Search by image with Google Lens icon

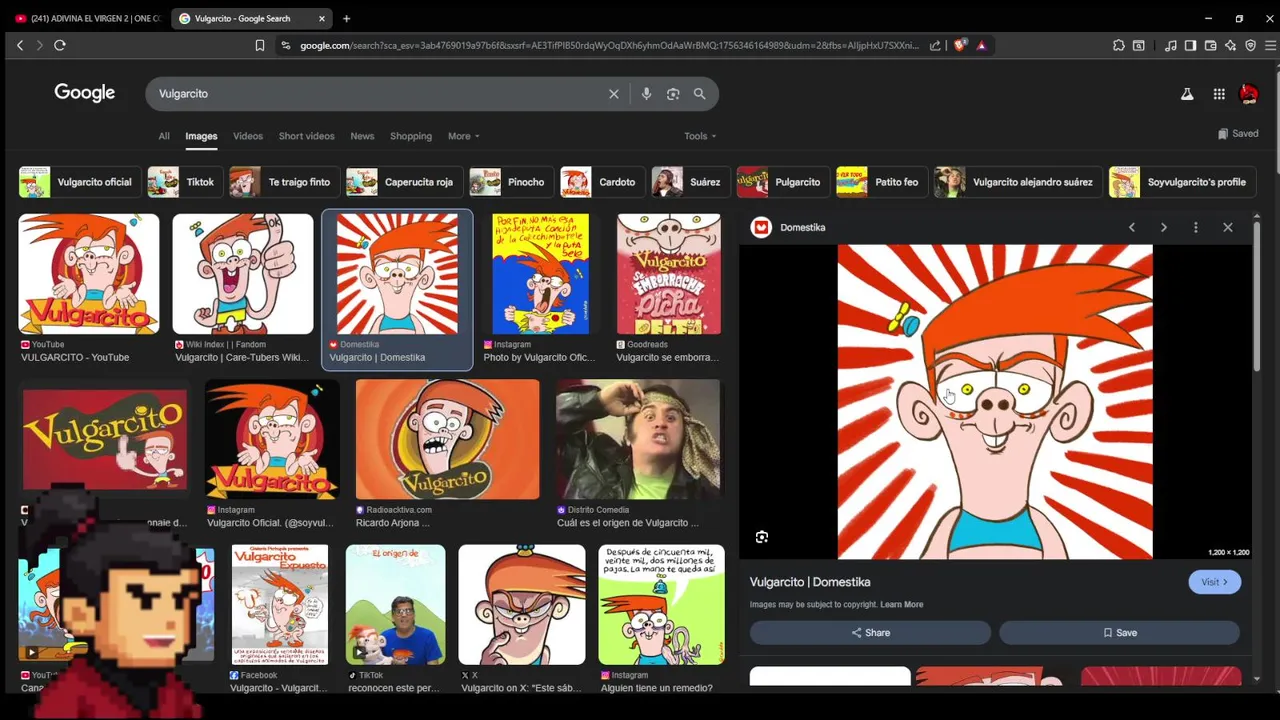tap(673, 94)
